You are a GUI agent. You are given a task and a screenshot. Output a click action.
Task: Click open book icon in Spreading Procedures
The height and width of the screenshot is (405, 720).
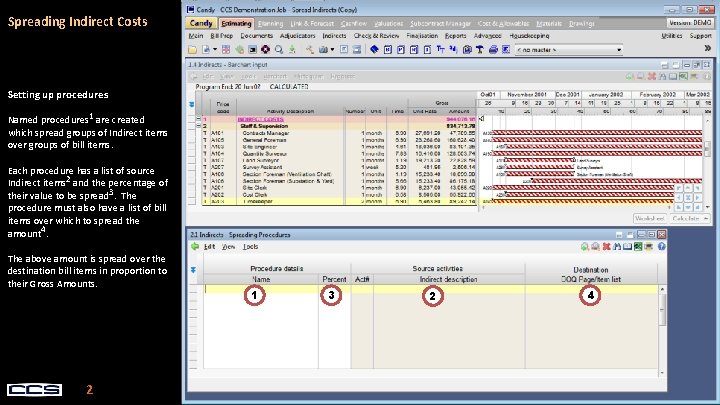(627, 247)
